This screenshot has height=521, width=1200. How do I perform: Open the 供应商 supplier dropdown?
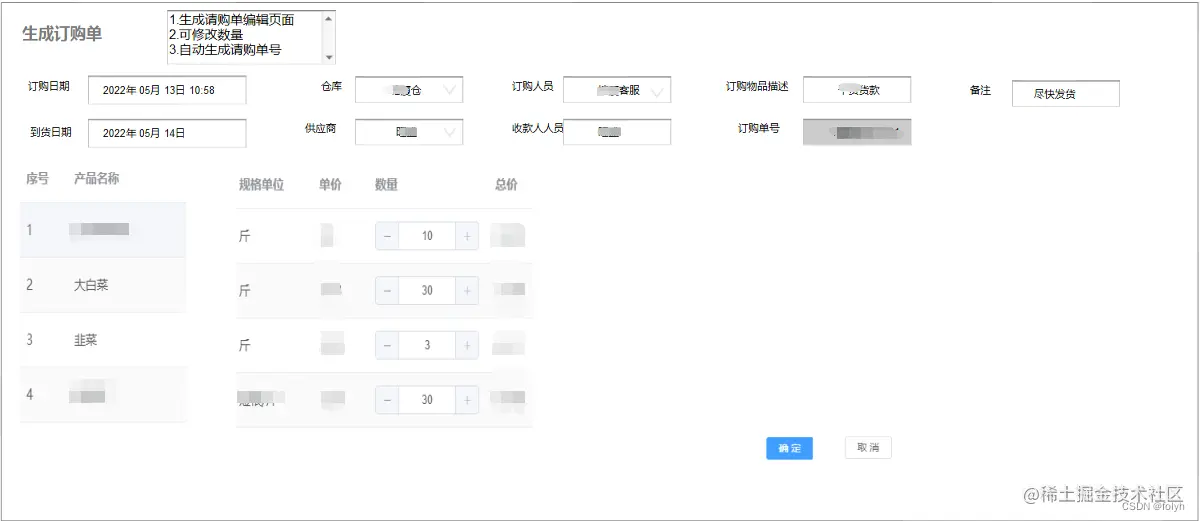click(x=409, y=132)
